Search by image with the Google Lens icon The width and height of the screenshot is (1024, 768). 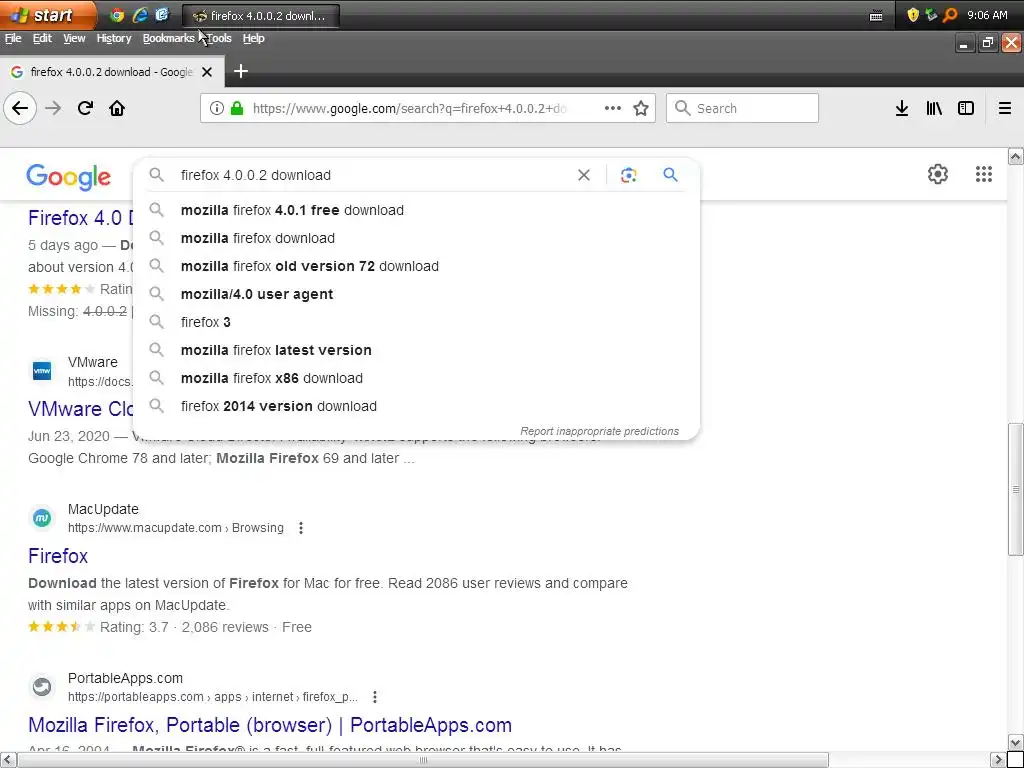point(628,175)
